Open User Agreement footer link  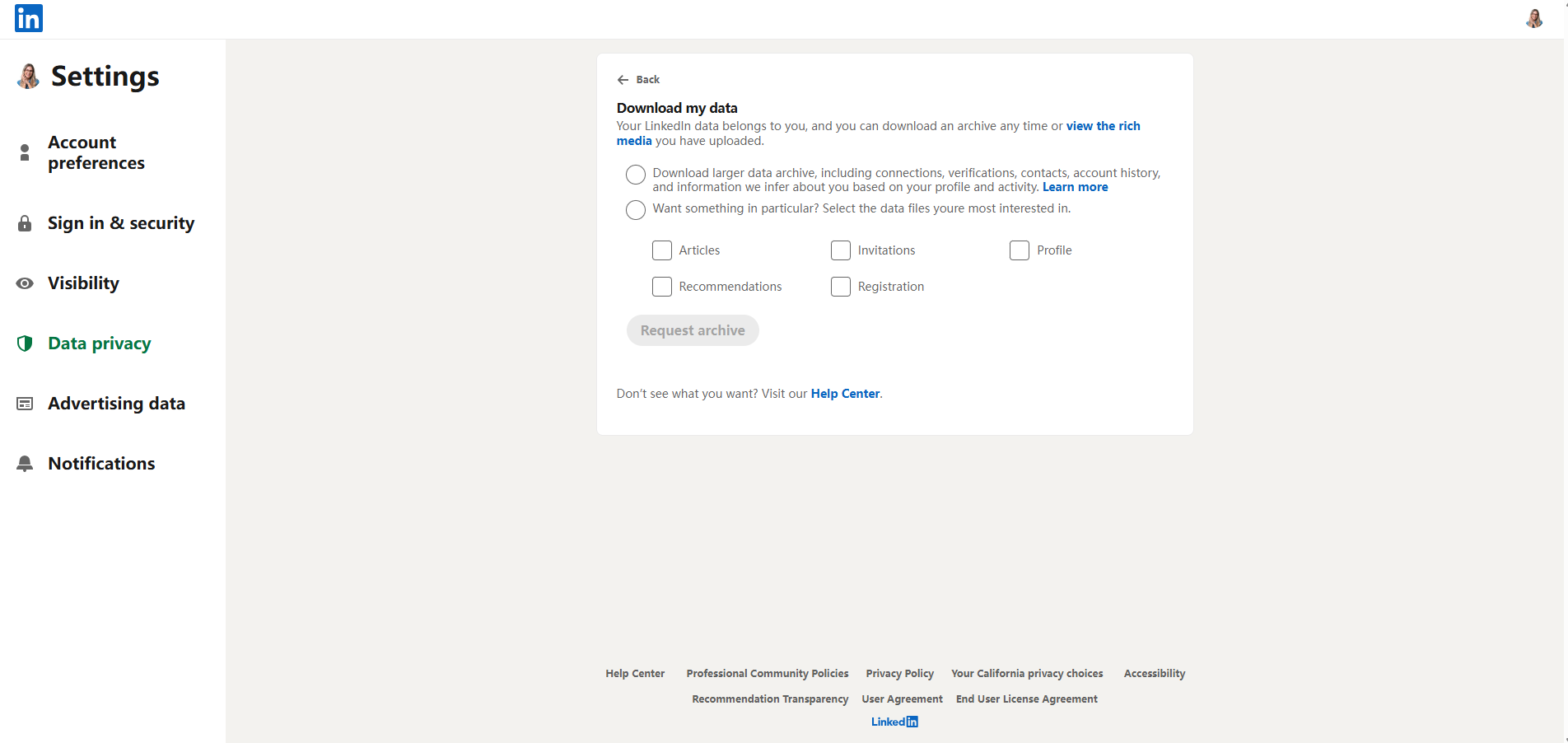pos(902,699)
